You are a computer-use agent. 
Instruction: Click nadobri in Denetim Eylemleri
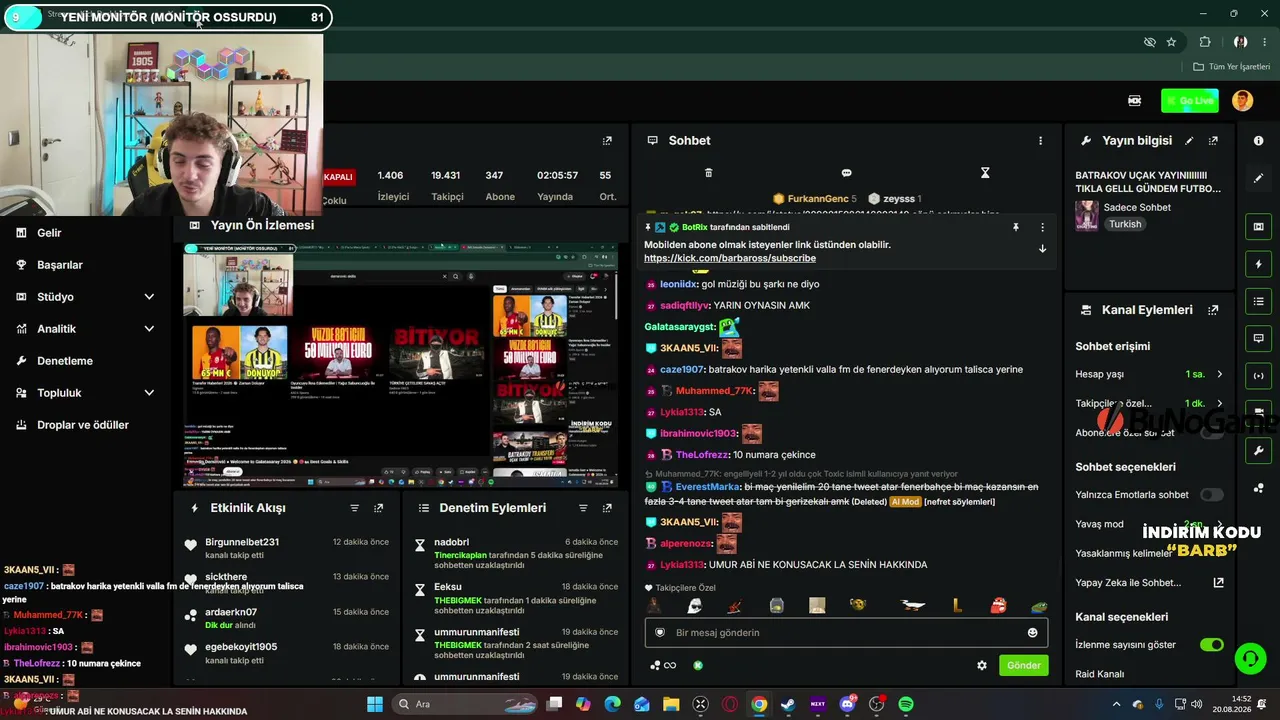click(451, 542)
